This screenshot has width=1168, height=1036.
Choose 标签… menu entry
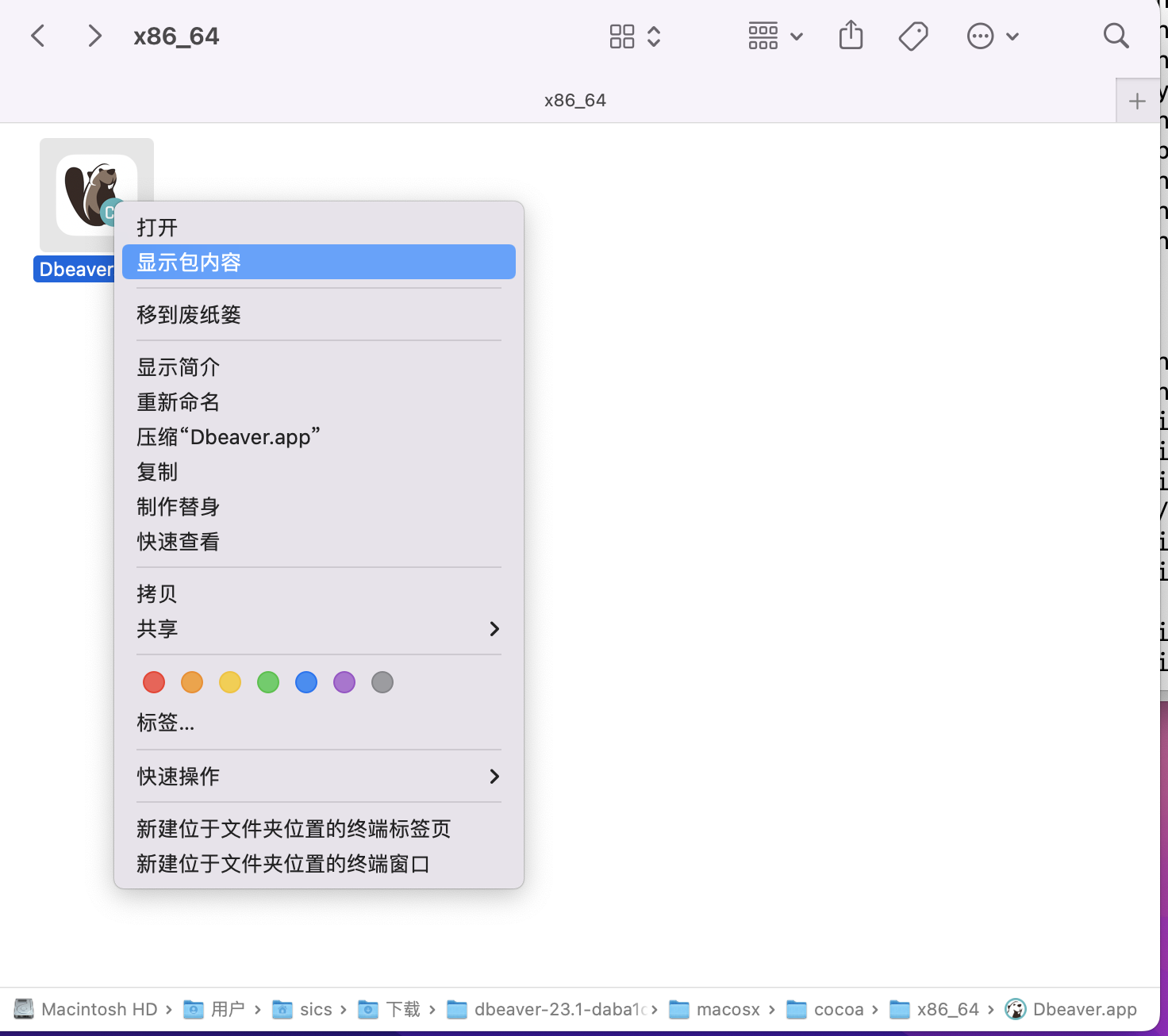pyautogui.click(x=319, y=723)
